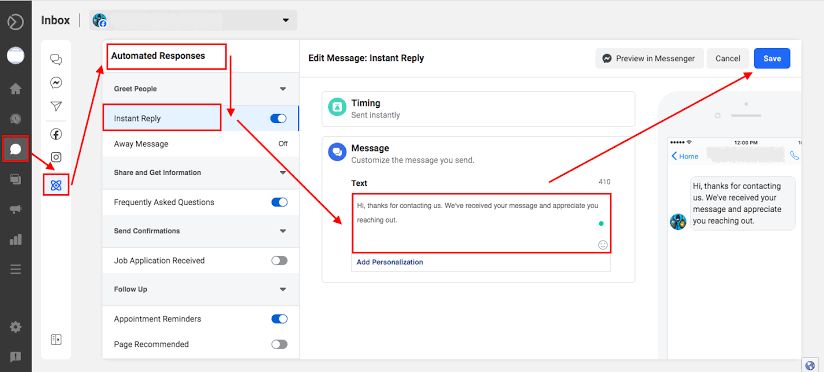Enable the Job Application Received toggle
Image resolution: width=824 pixels, height=372 pixels.
click(279, 260)
